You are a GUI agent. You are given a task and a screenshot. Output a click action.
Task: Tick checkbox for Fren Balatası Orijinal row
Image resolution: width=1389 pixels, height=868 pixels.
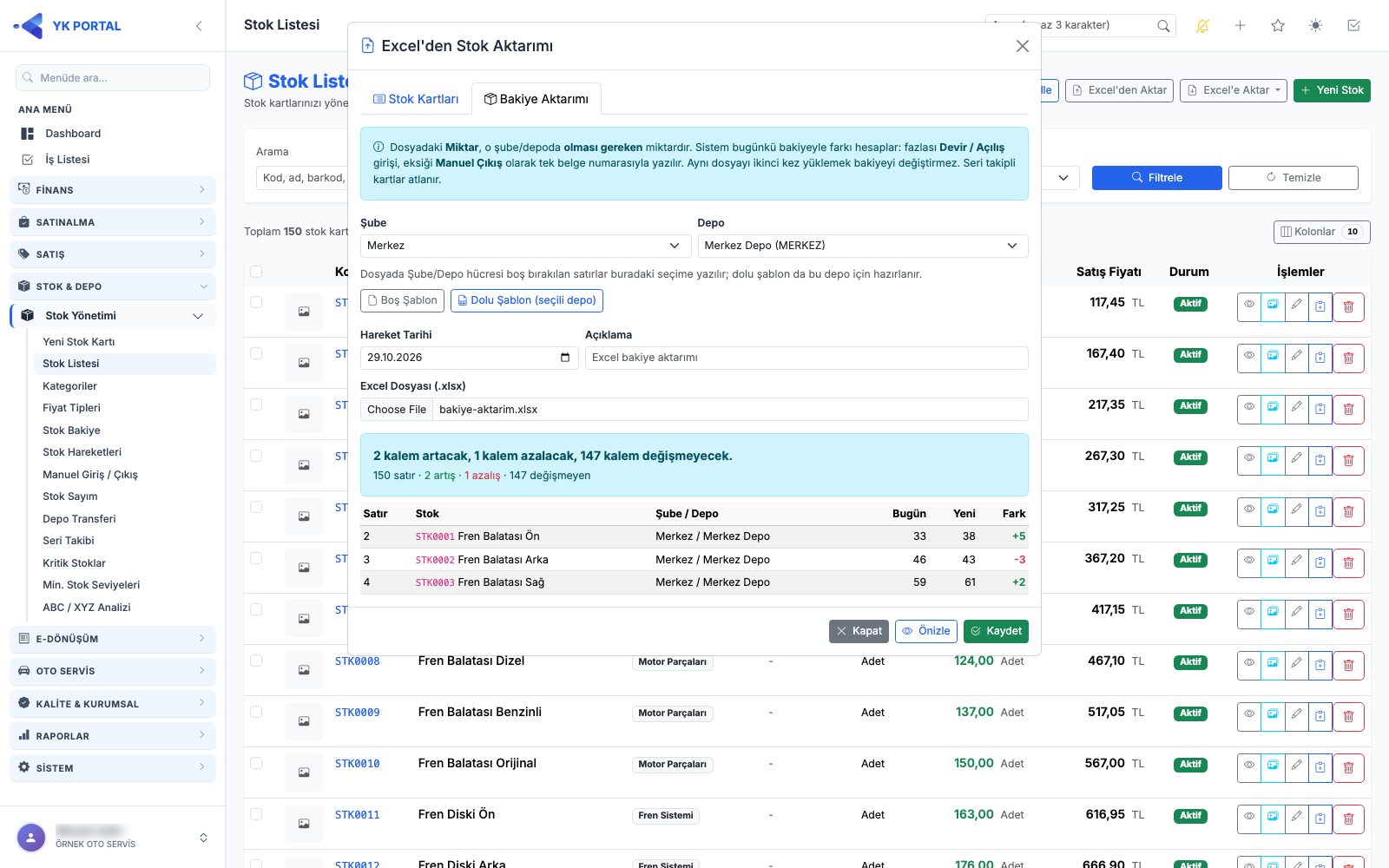tap(256, 763)
